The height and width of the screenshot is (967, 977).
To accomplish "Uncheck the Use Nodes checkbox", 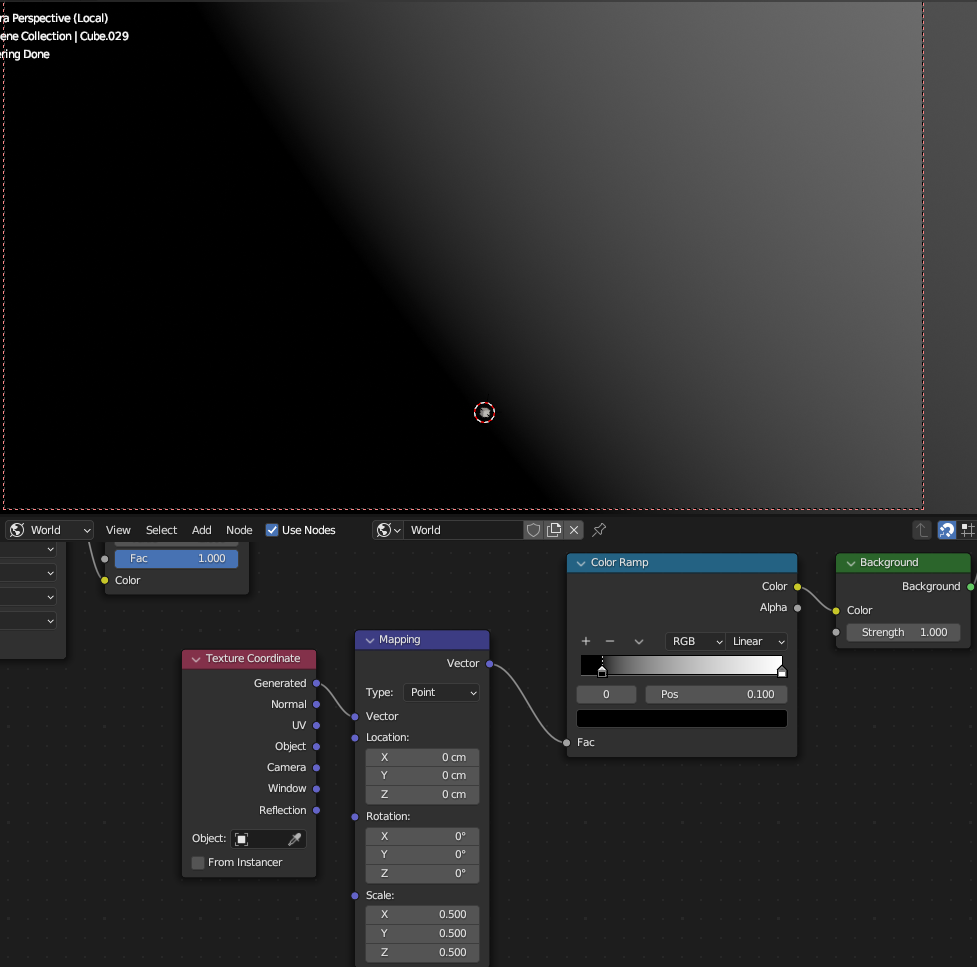I will [272, 530].
